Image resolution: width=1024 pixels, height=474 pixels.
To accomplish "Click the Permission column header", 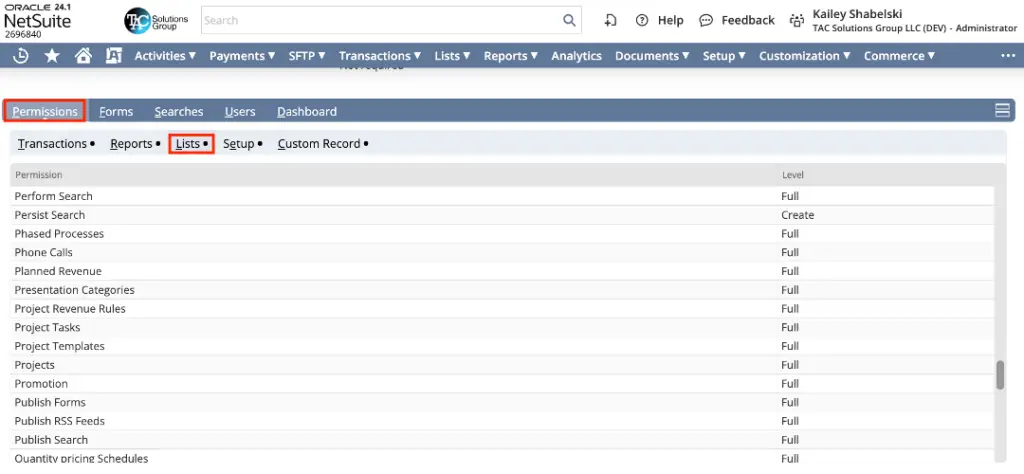I will [x=39, y=175].
